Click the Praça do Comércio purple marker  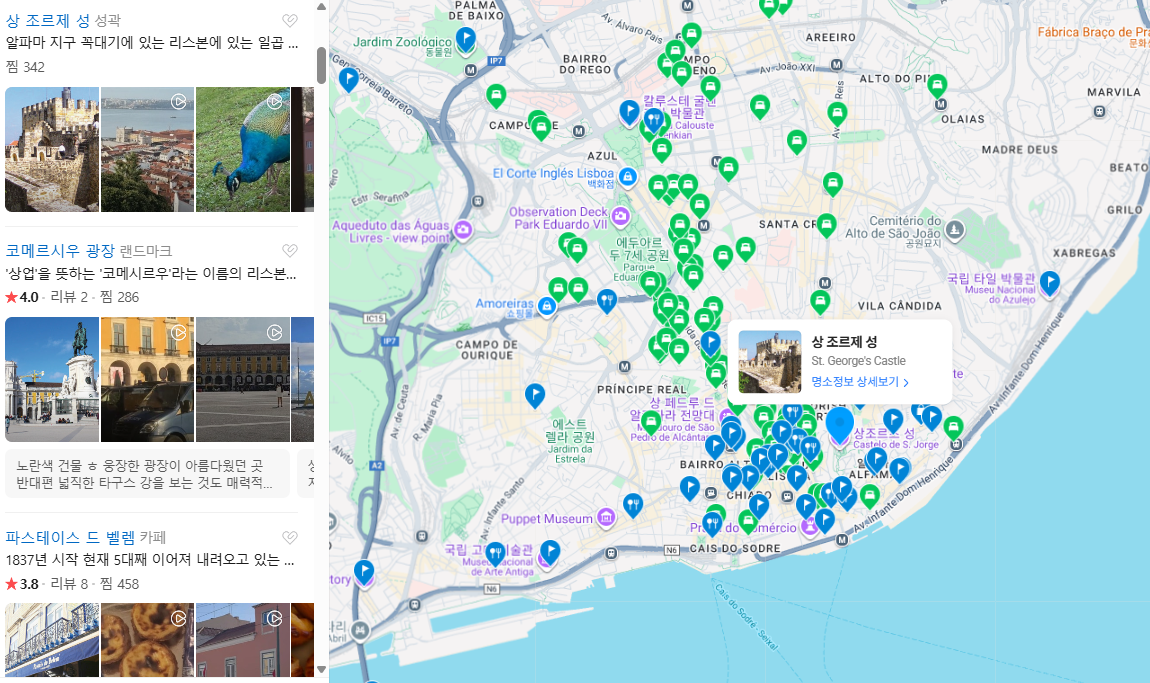[x=809, y=525]
